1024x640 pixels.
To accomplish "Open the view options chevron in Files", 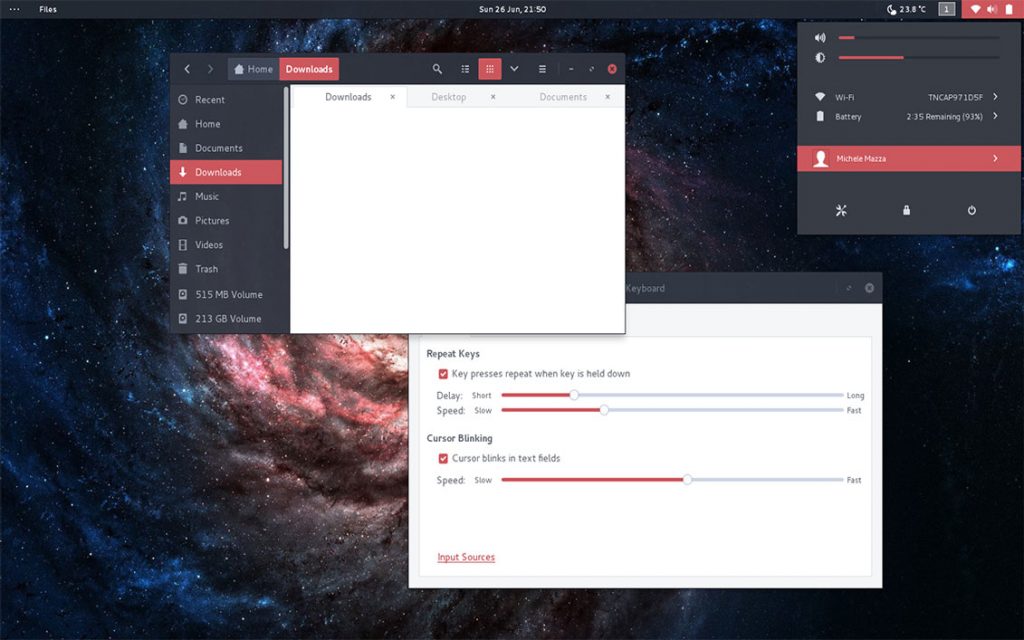I will 514,69.
